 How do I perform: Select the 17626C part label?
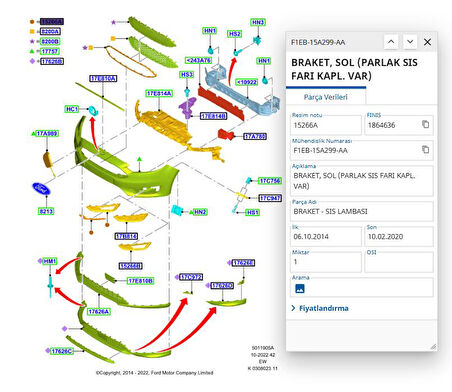point(62,351)
